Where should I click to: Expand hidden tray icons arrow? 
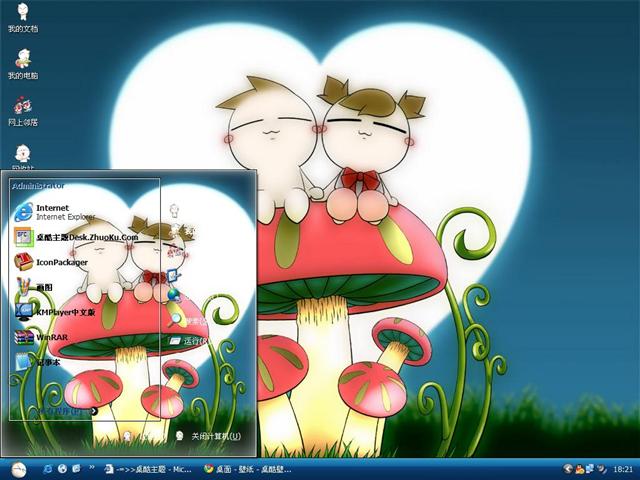(567, 469)
